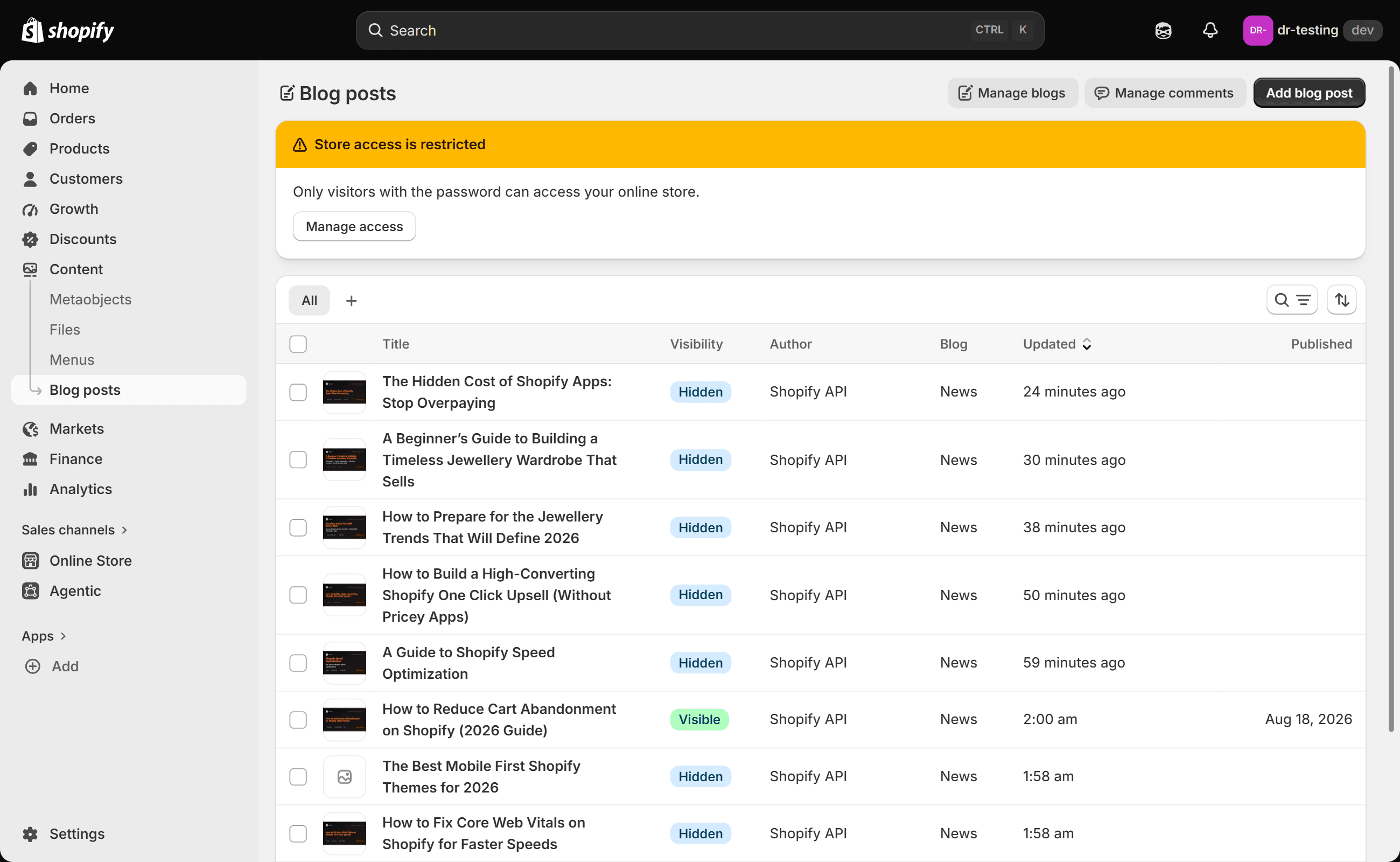The image size is (1400, 862).
Task: Open the Sidekick assistant icon
Action: pyautogui.click(x=1163, y=30)
